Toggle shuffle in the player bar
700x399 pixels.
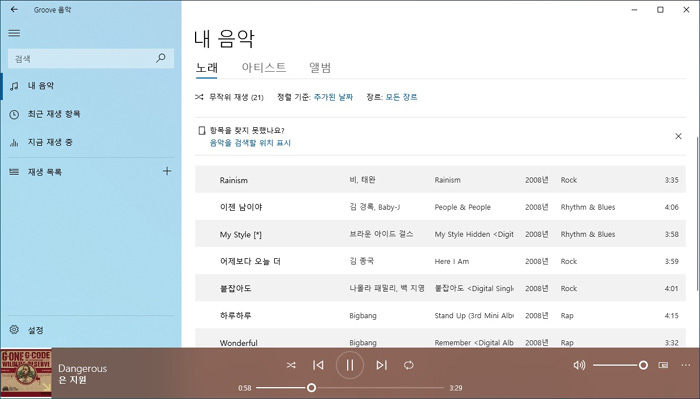(x=291, y=366)
